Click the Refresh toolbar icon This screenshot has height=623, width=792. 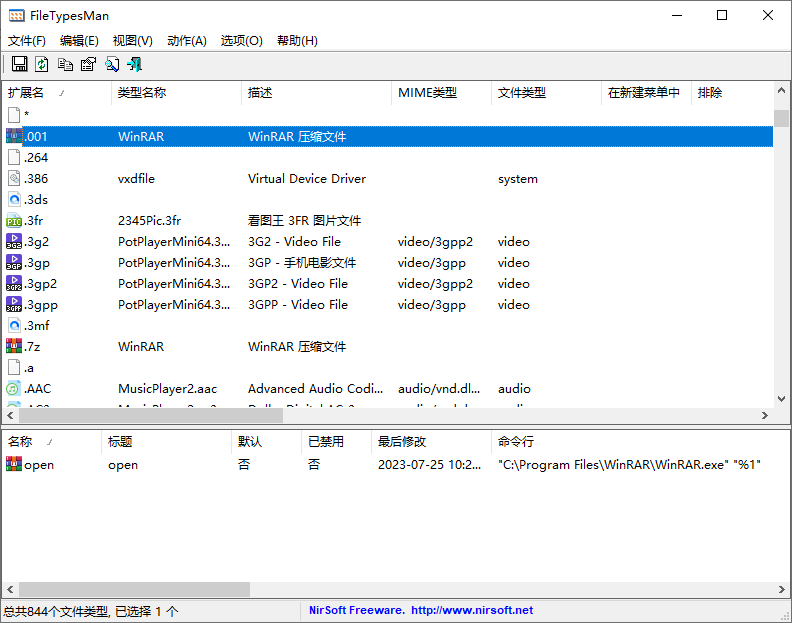click(42, 65)
